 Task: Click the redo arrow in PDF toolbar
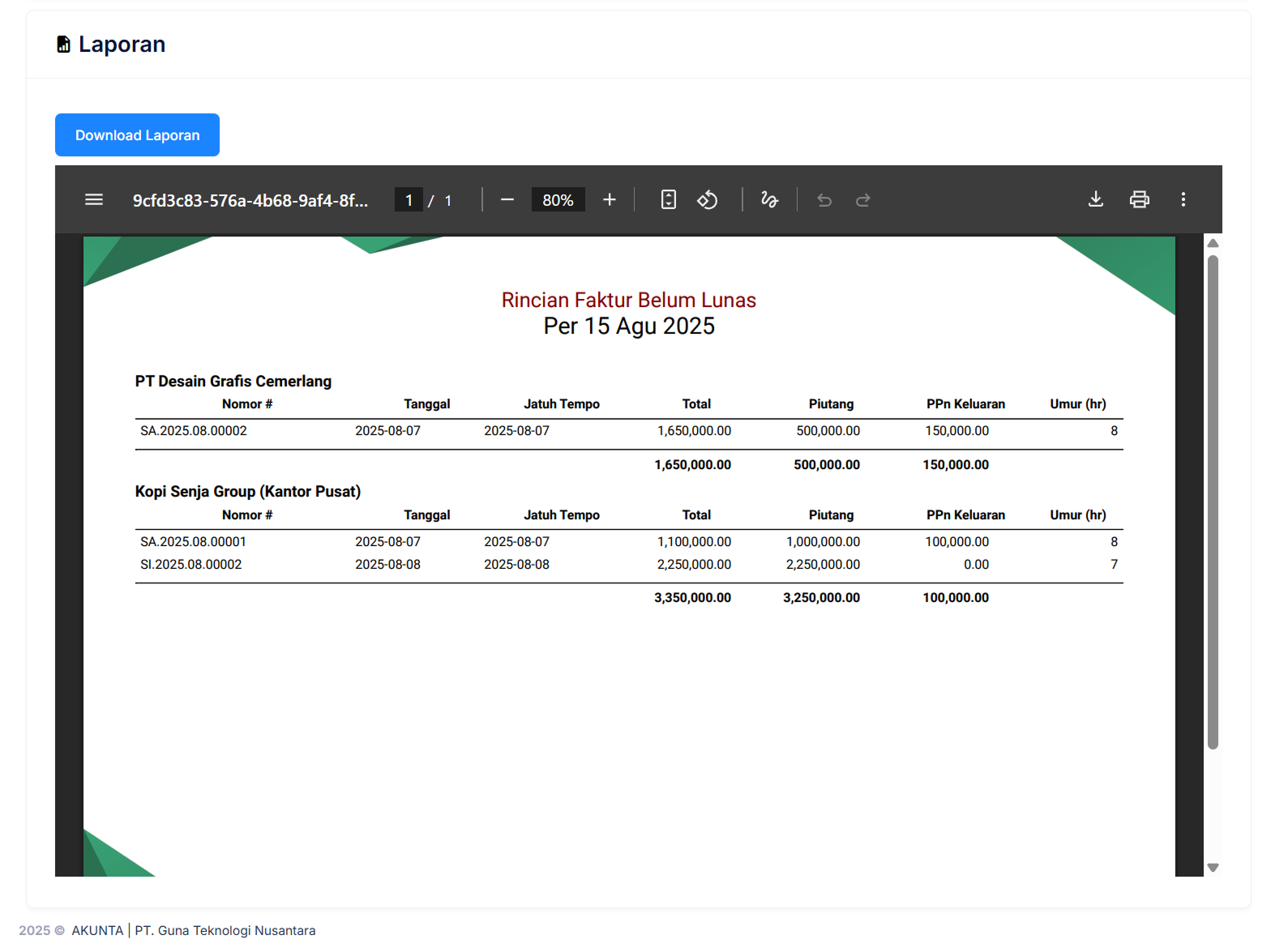coord(863,200)
